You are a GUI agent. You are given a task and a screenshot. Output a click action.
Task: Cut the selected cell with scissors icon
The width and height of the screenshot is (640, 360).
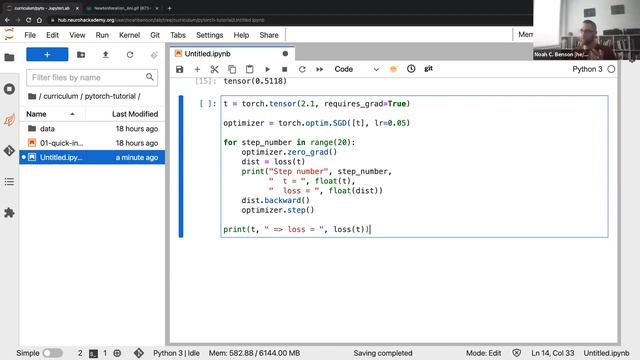(x=214, y=69)
